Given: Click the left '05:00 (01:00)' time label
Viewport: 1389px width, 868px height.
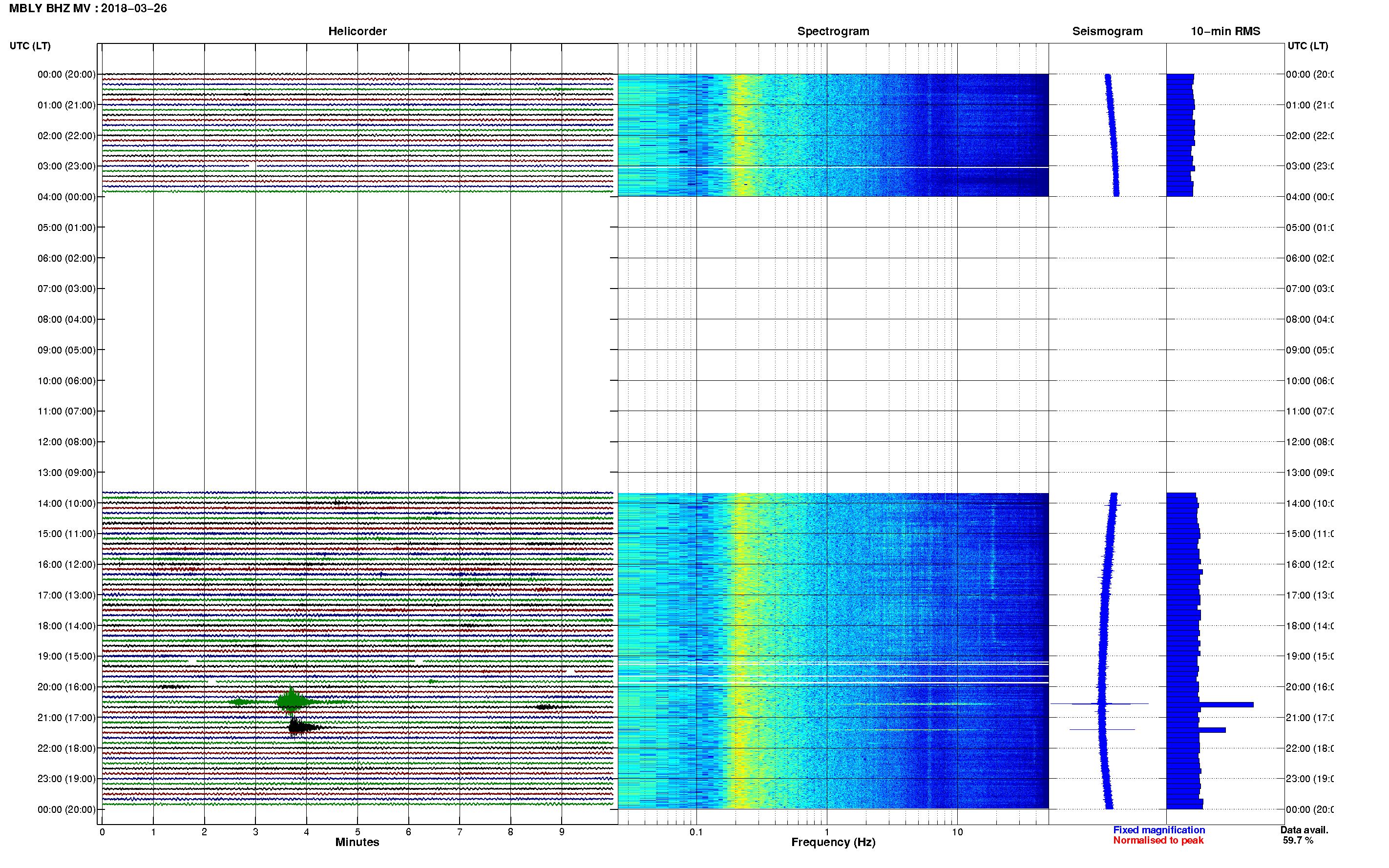Looking at the screenshot, I should click(x=66, y=227).
